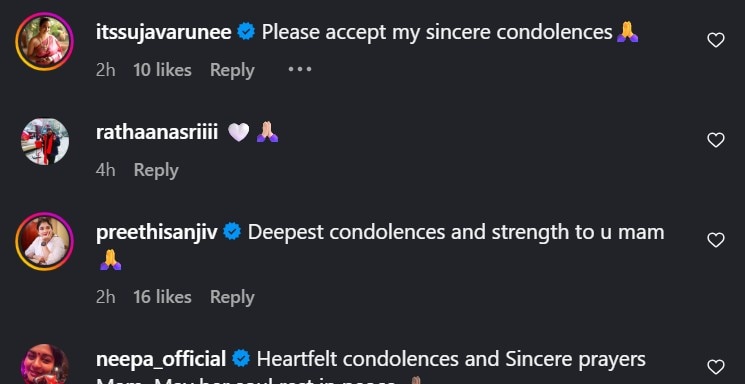Like rathaanasriiii's emoji comment

[x=716, y=140]
